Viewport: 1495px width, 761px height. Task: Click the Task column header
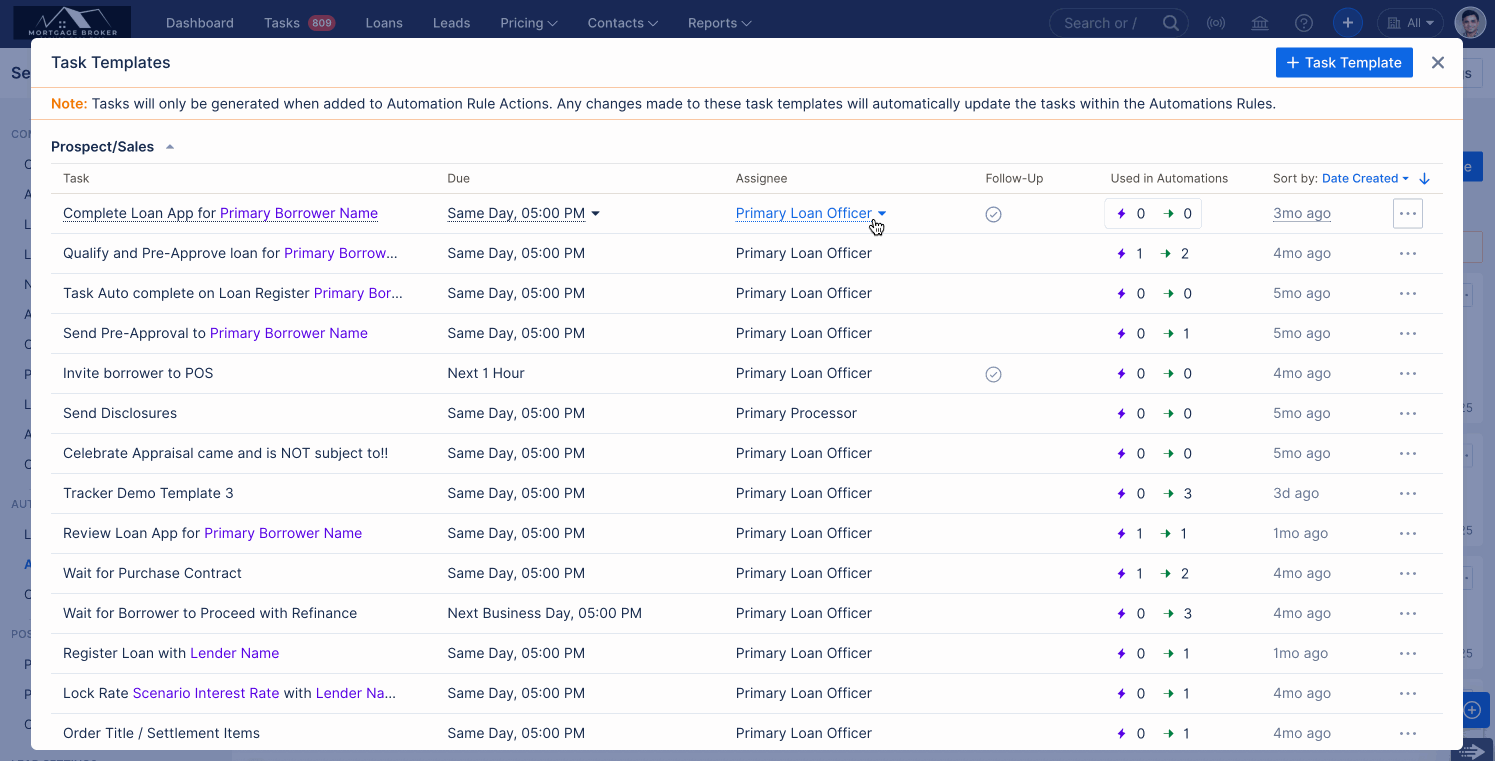coord(76,178)
